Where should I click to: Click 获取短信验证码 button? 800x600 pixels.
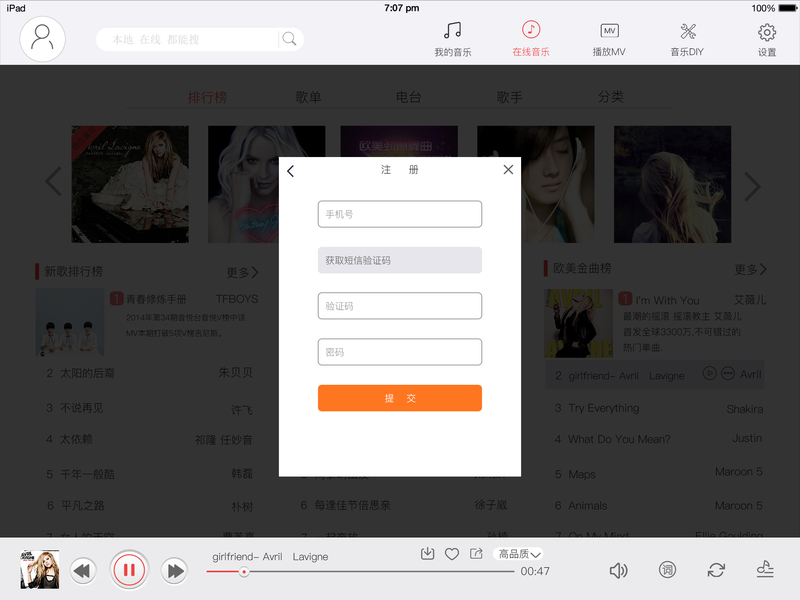tap(399, 260)
